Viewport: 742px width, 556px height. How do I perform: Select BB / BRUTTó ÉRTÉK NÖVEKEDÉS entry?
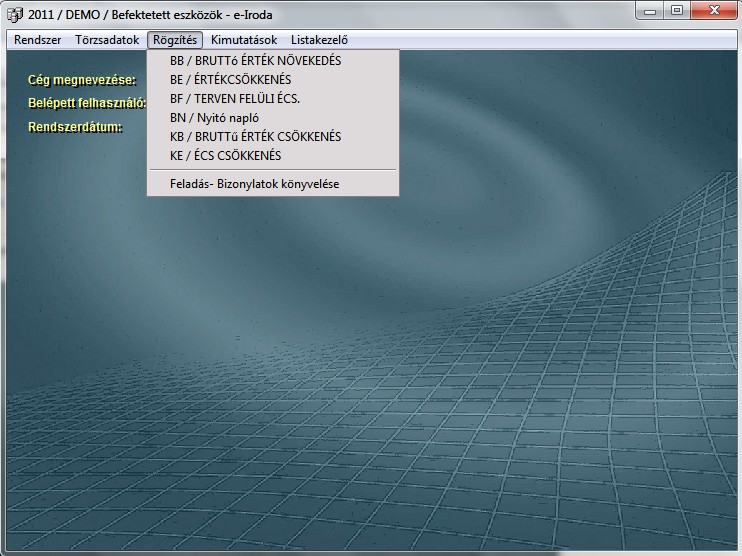coord(256,61)
